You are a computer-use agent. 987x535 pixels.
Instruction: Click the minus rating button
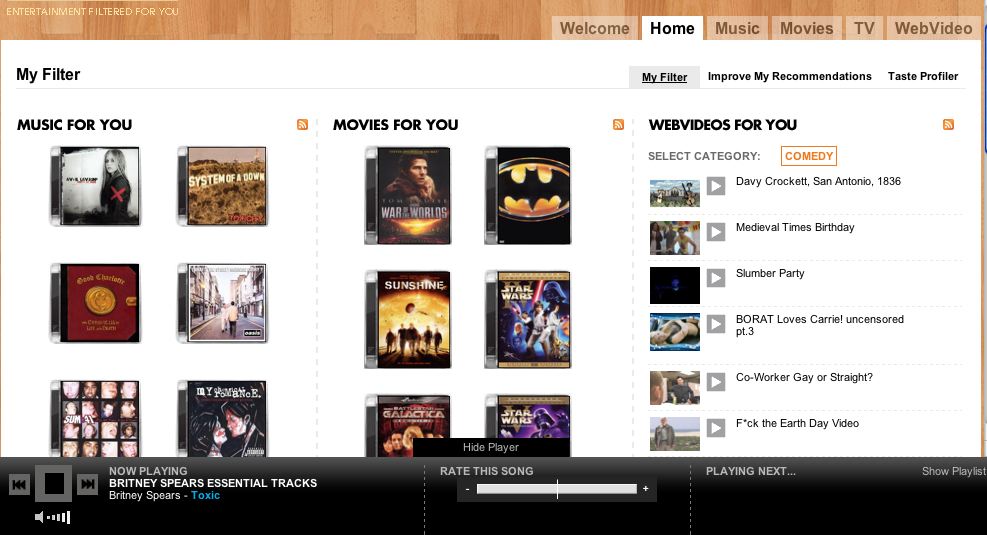467,488
